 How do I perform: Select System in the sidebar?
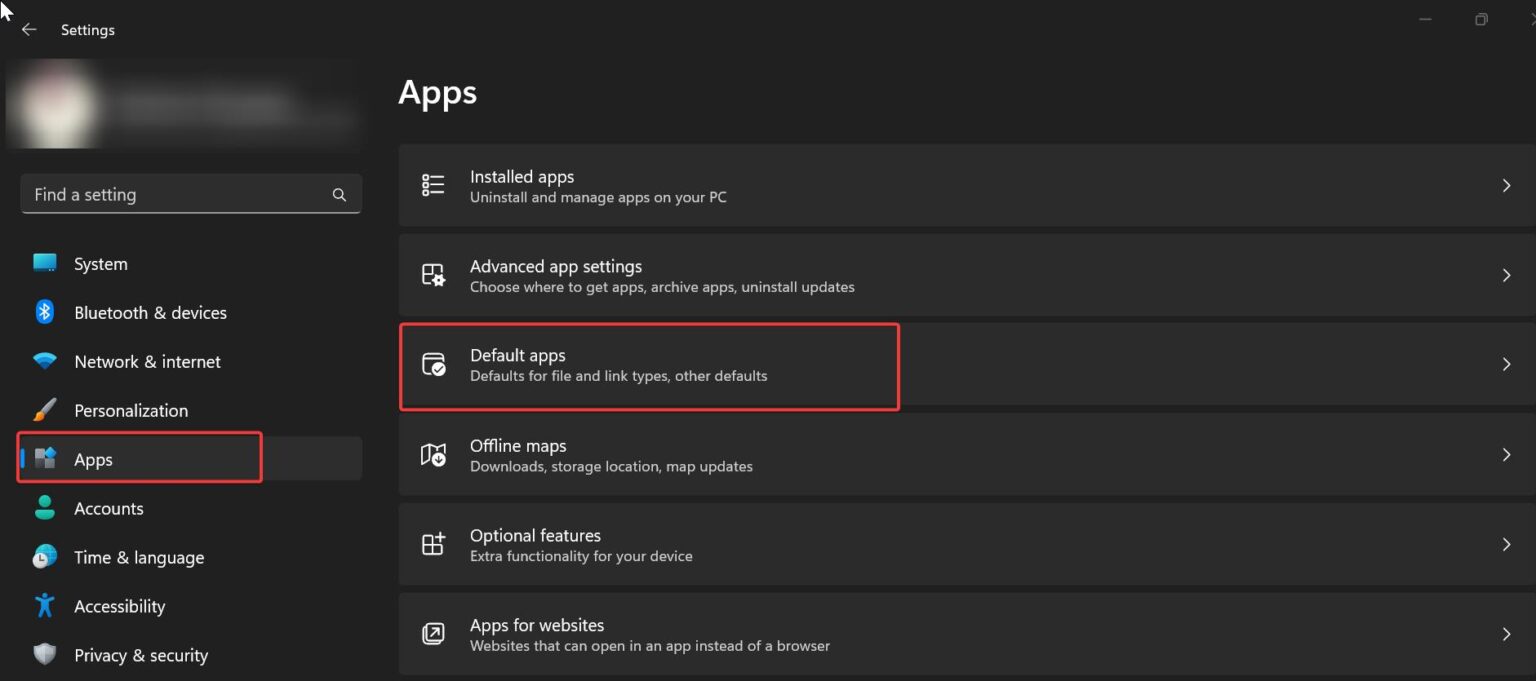(x=100, y=263)
